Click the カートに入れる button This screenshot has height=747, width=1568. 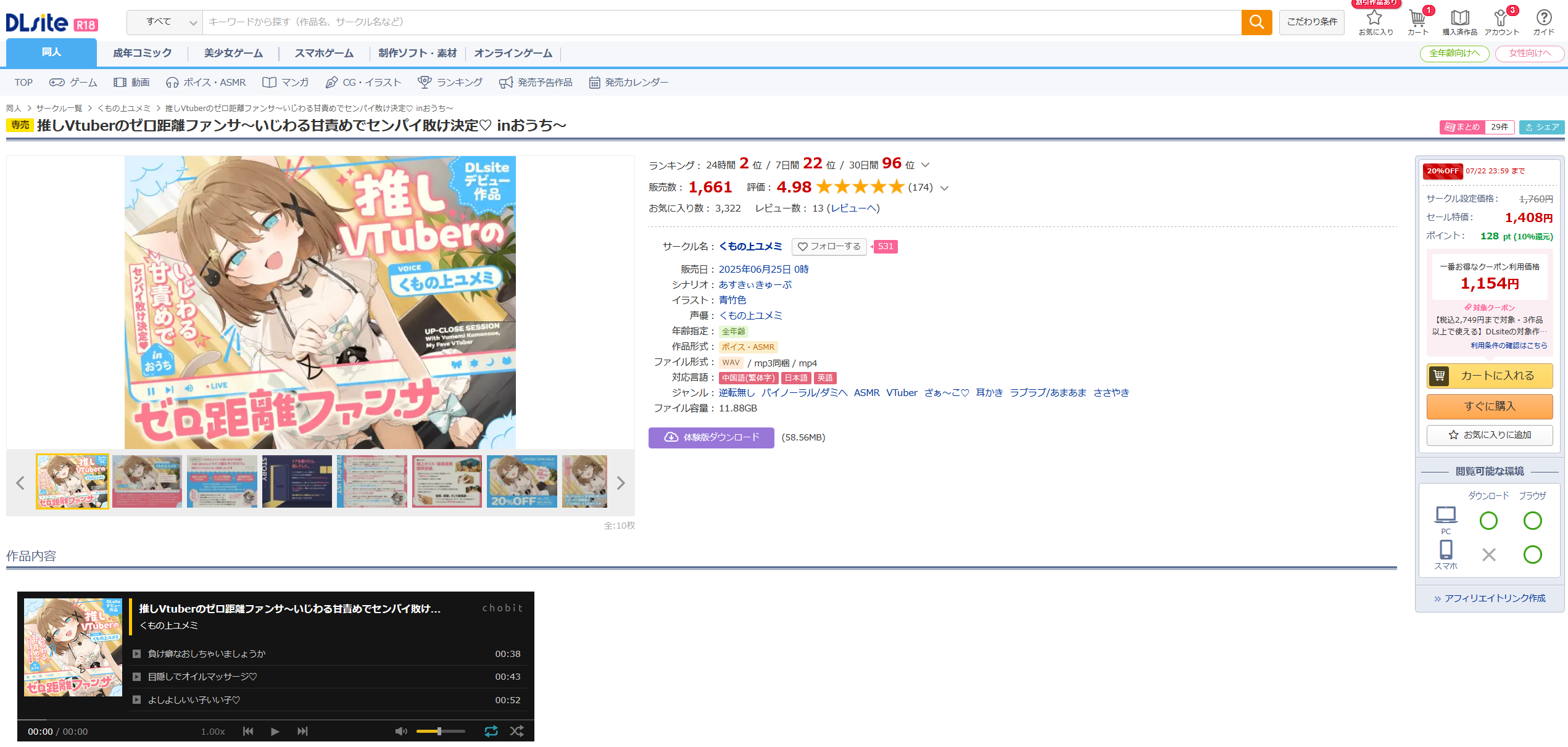tap(1490, 376)
